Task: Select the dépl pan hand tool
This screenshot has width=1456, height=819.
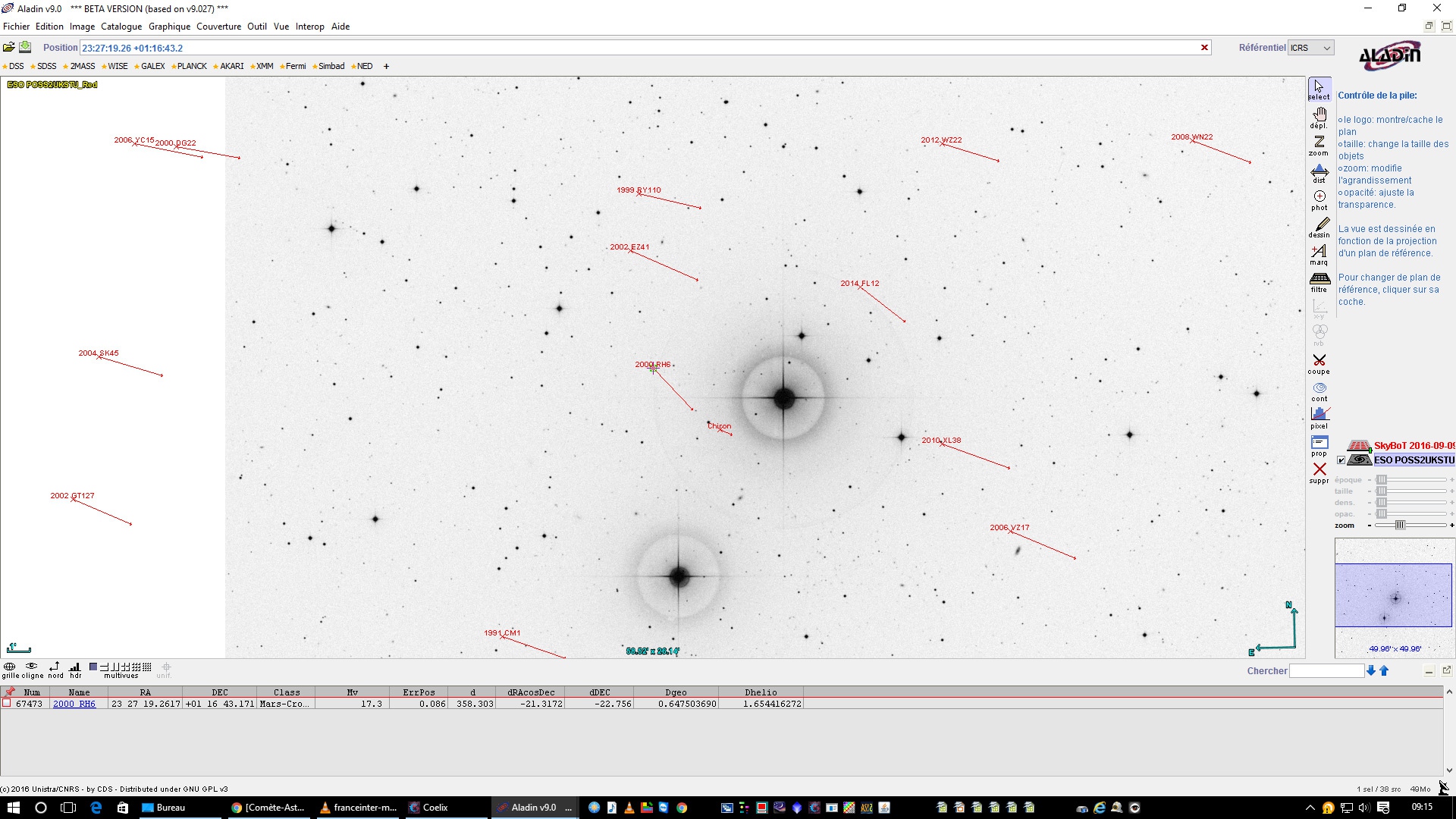Action: [1319, 118]
